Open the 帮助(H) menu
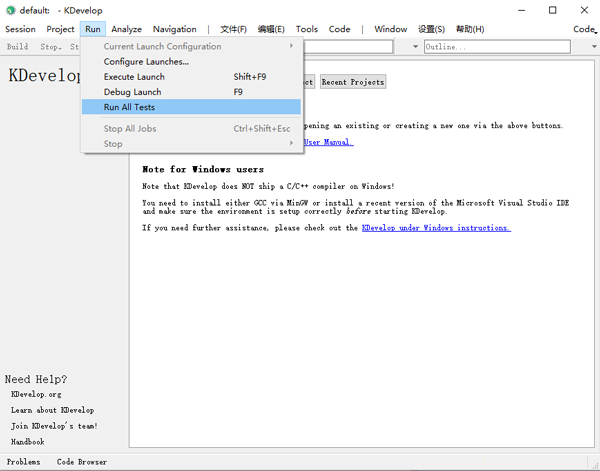The width and height of the screenshot is (600, 471). (x=470, y=29)
